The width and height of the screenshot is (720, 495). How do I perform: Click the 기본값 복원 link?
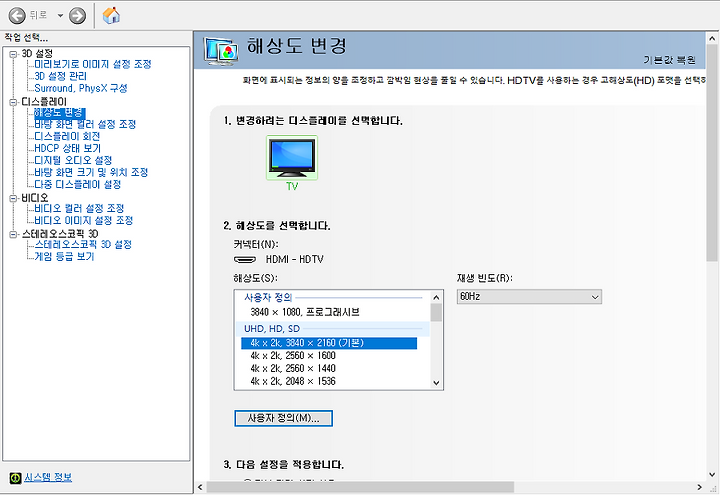click(x=669, y=60)
